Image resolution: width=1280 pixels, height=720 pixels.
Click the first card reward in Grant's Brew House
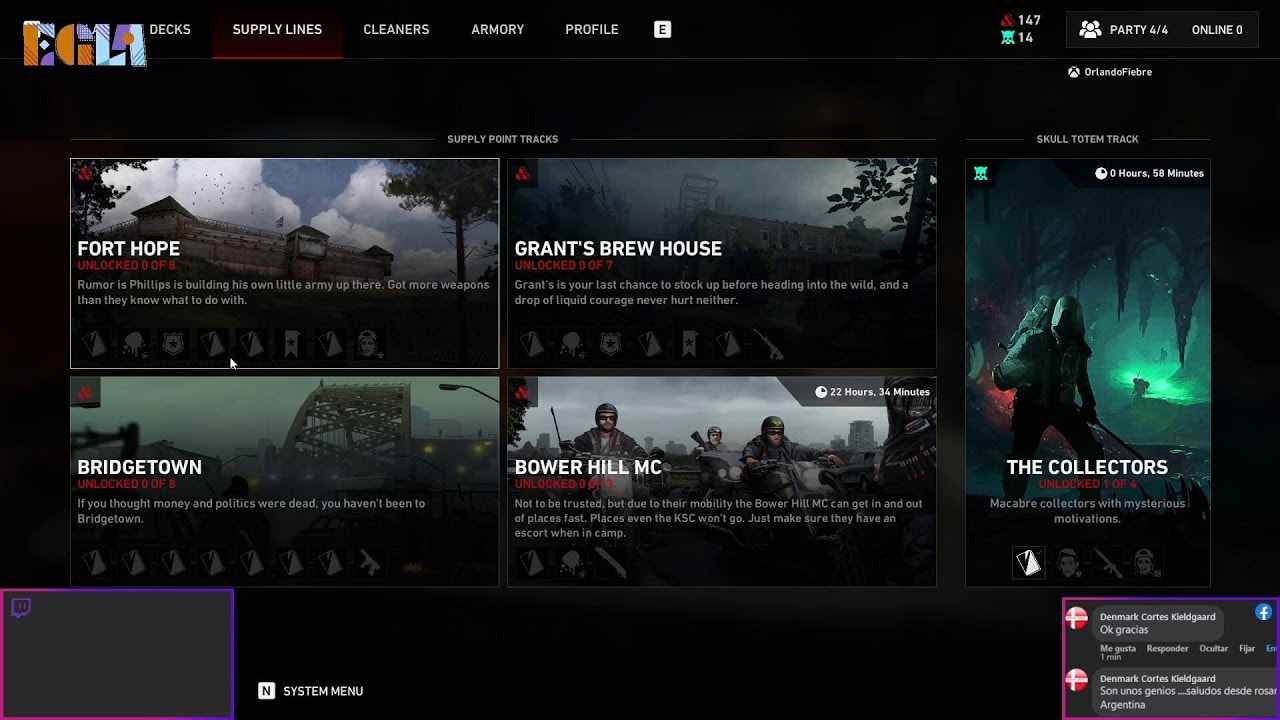531,344
